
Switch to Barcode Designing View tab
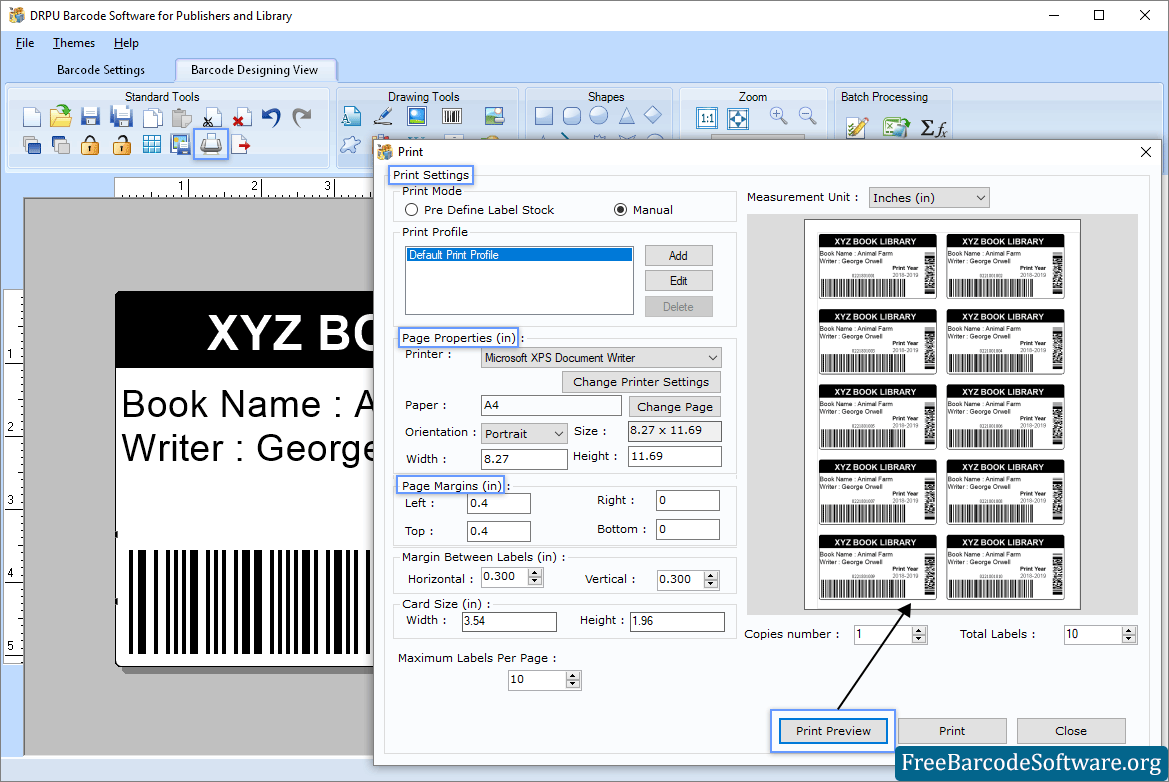(x=254, y=70)
